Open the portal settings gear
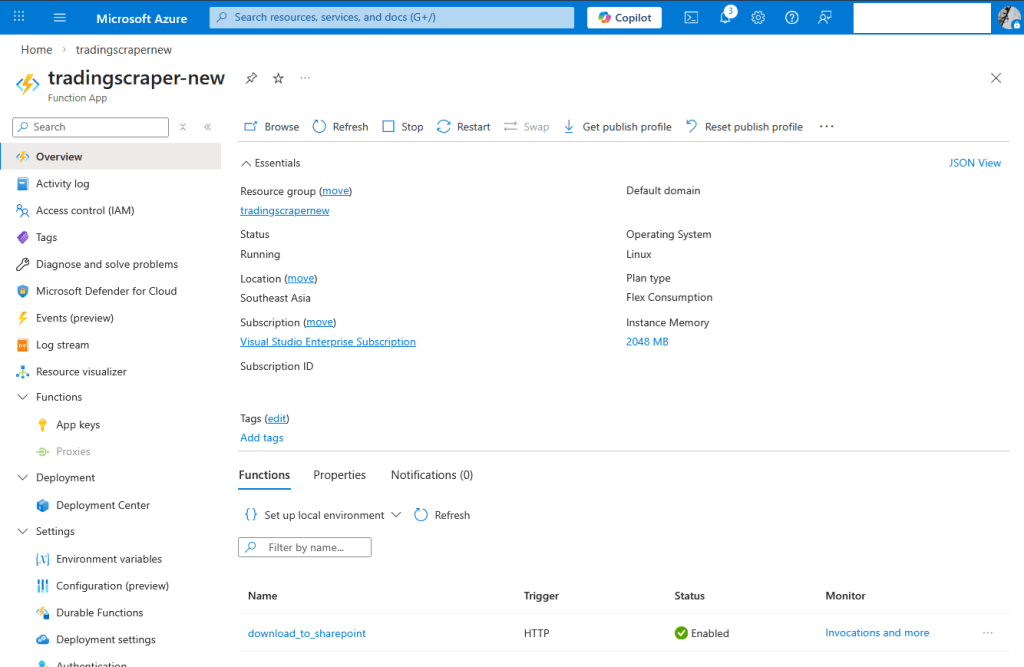The width and height of the screenshot is (1024, 667). pos(758,18)
